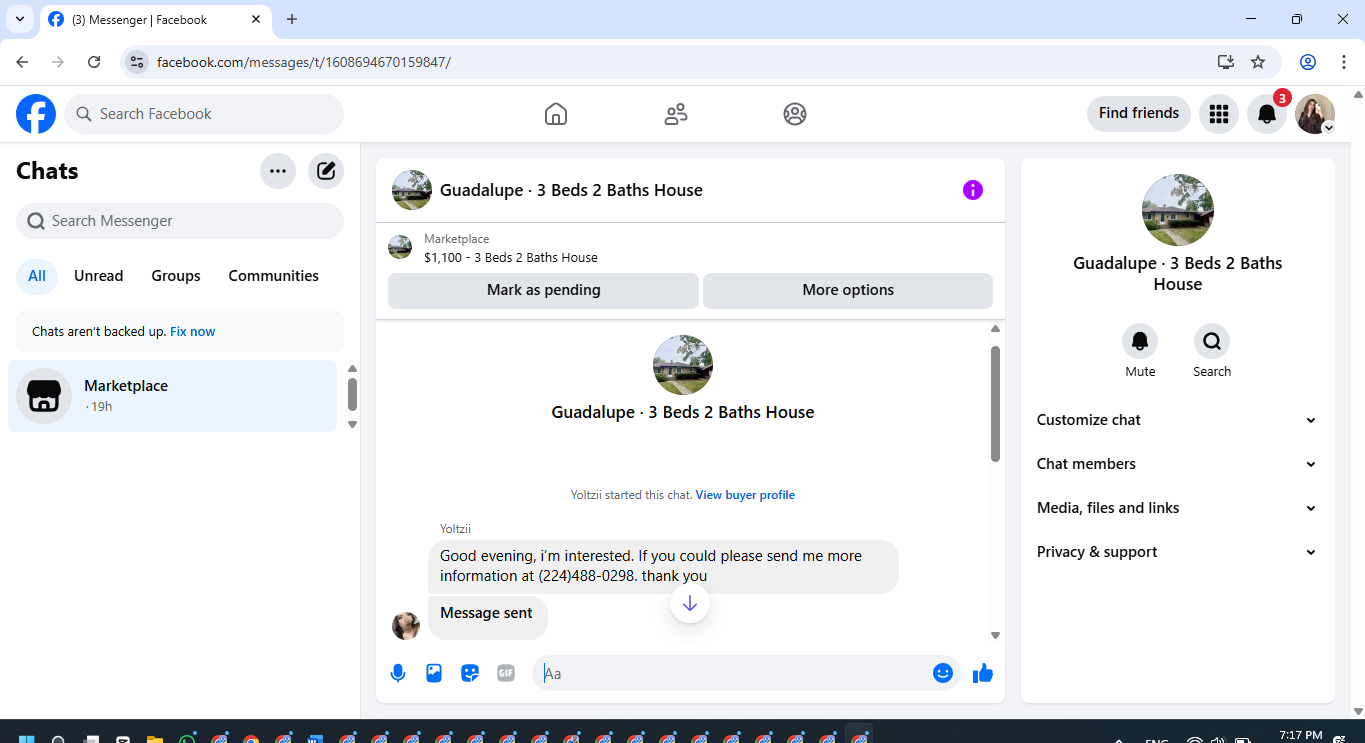This screenshot has height=743, width=1365.
Task: Focus the Search Facebook field
Action: [x=204, y=114]
